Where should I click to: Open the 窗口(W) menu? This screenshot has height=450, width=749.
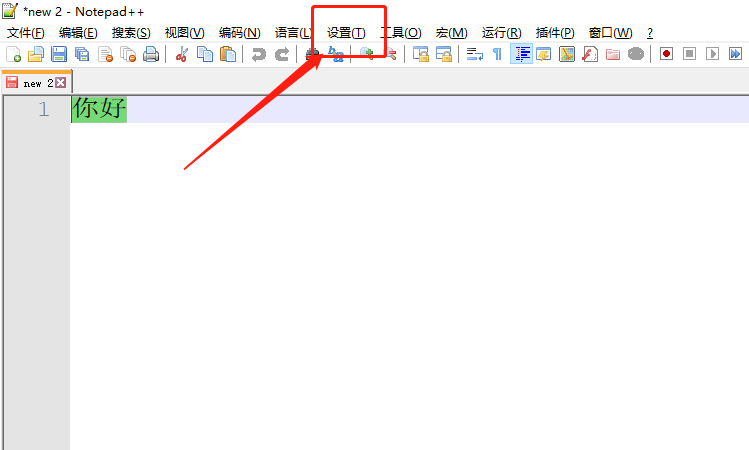click(x=610, y=32)
